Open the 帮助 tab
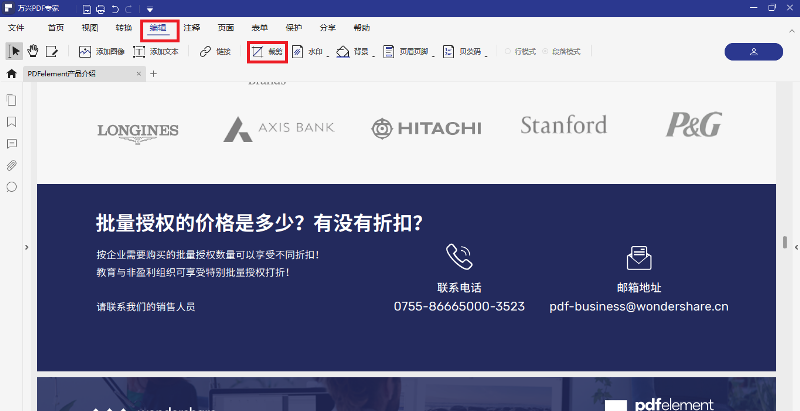 [362, 28]
